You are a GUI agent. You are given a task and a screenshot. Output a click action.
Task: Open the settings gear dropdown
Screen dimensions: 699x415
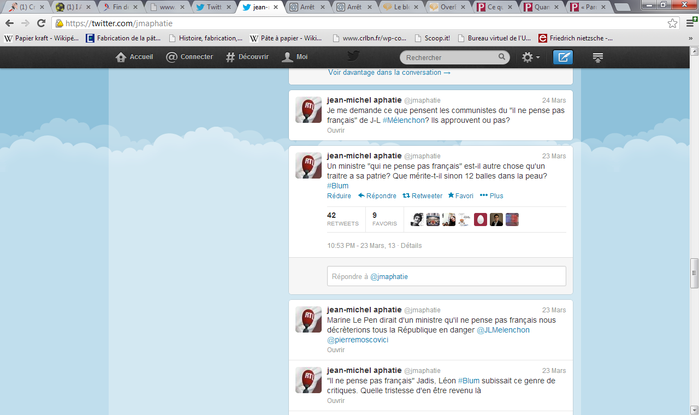pyautogui.click(x=530, y=57)
